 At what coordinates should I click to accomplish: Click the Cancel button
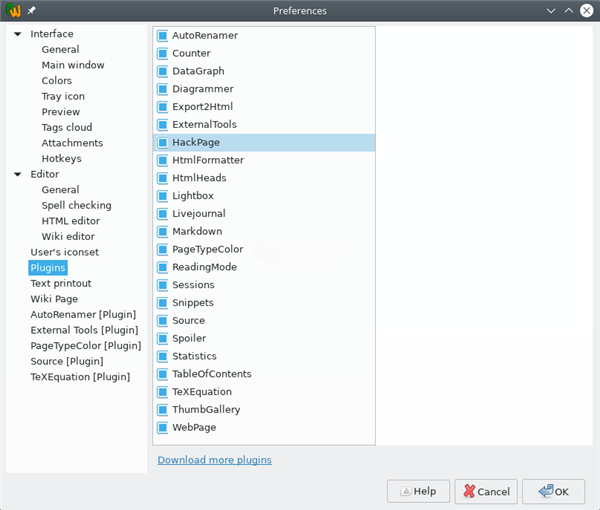click(x=486, y=492)
